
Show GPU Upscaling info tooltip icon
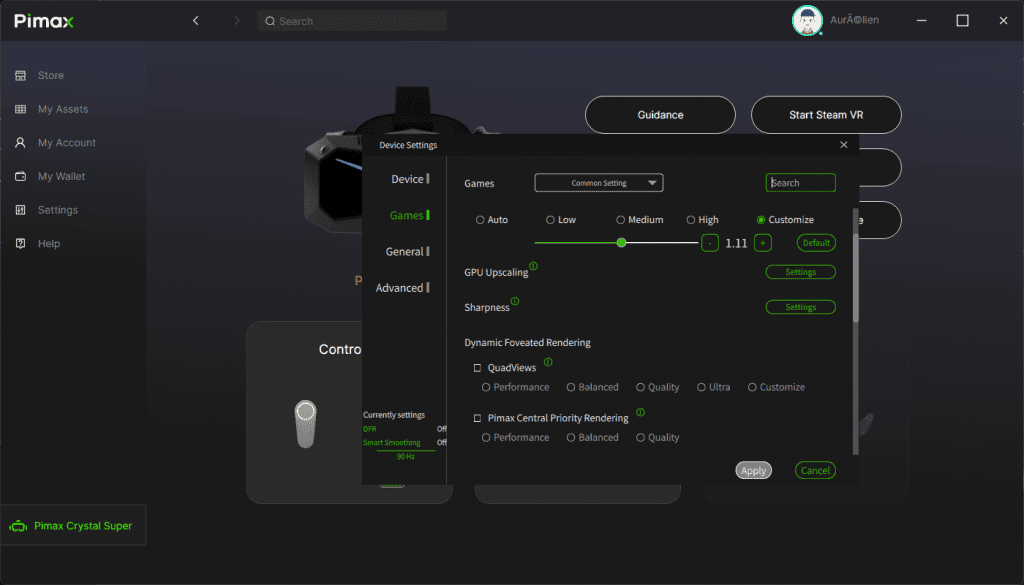pyautogui.click(x=534, y=266)
